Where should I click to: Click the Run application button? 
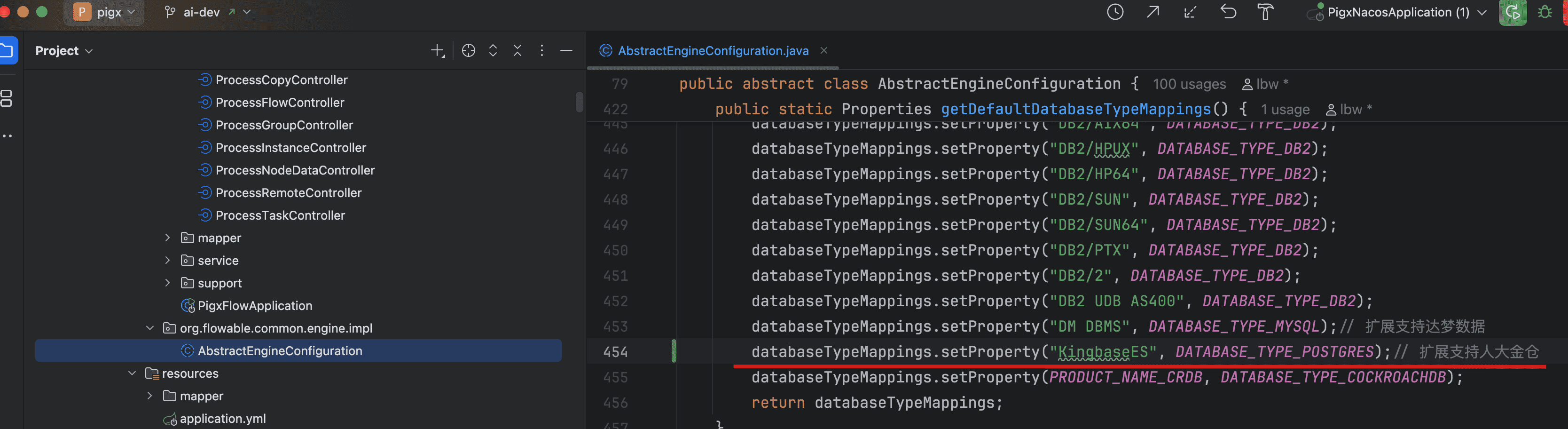(1512, 12)
